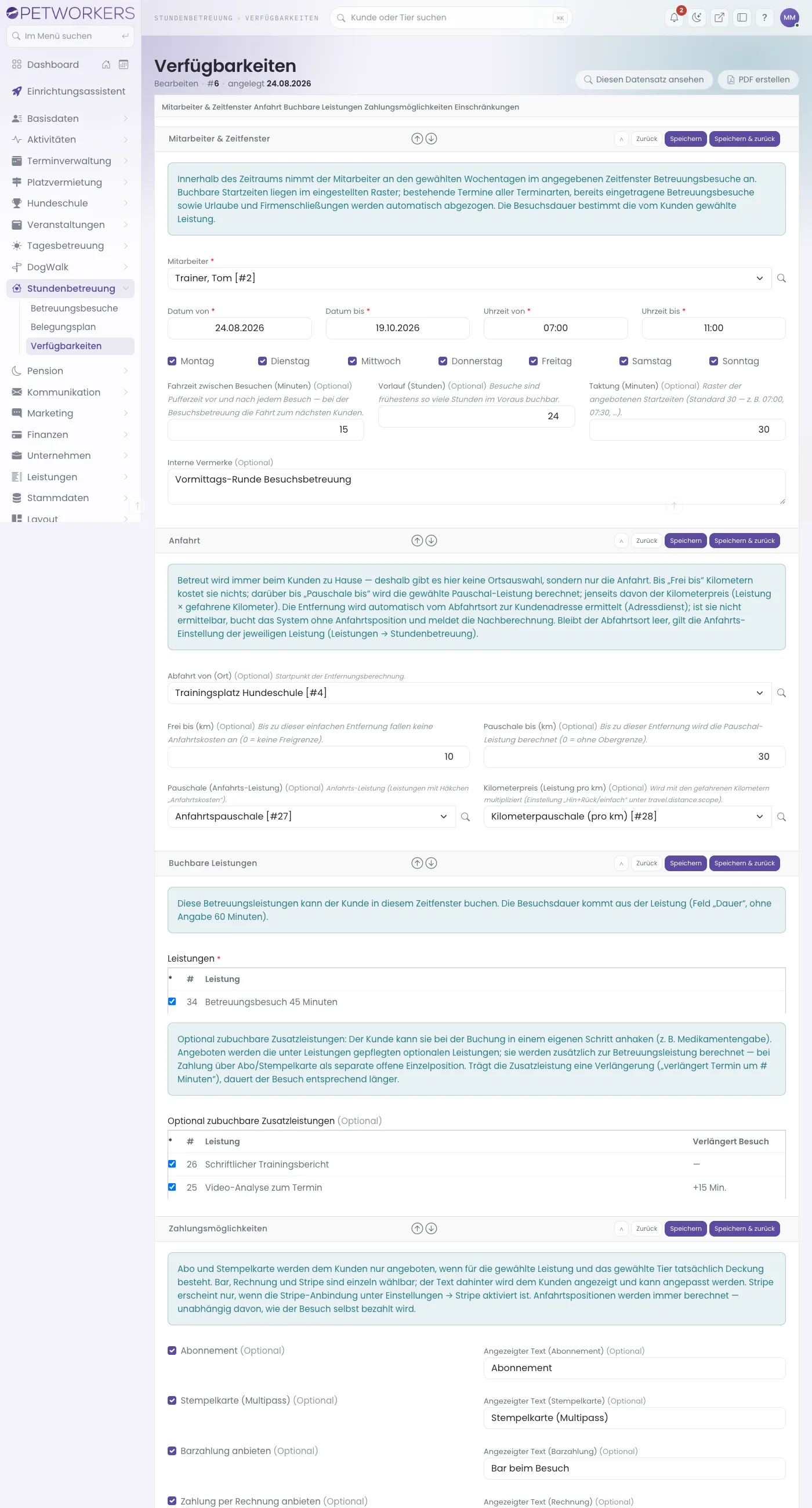812x1508 pixels.
Task: Uncheck the Montag checkbox
Action: 172,361
